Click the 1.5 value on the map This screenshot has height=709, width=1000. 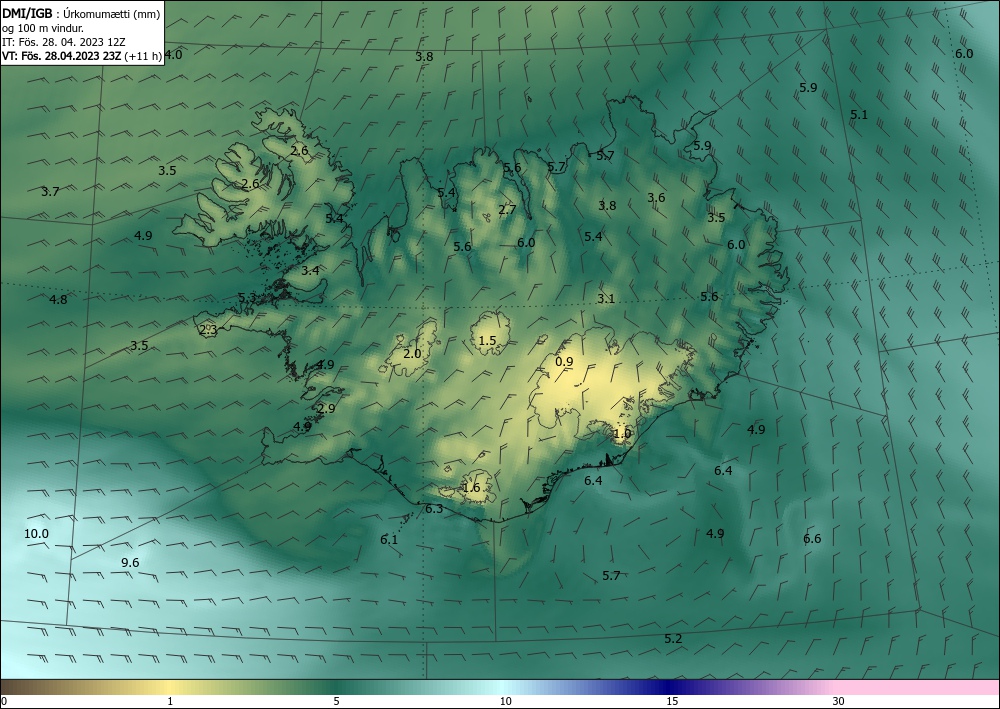[x=487, y=340]
